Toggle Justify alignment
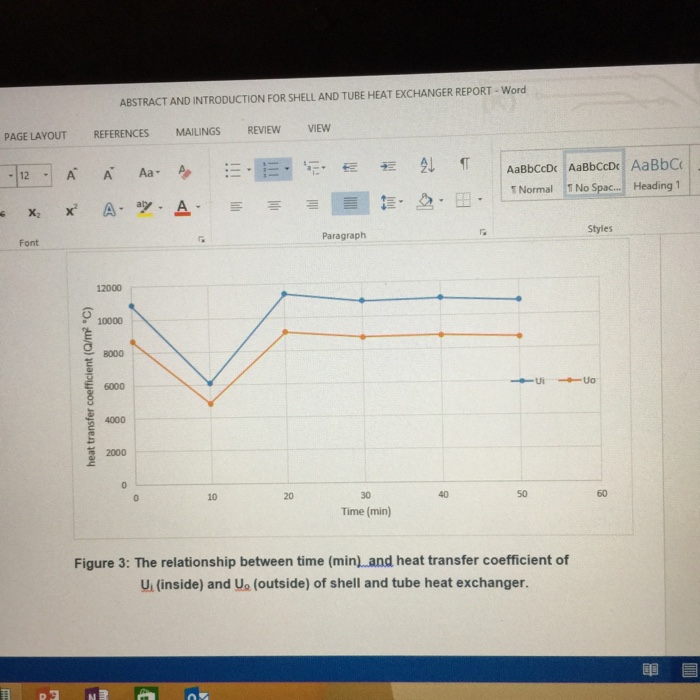This screenshot has height=700, width=700. coord(350,203)
